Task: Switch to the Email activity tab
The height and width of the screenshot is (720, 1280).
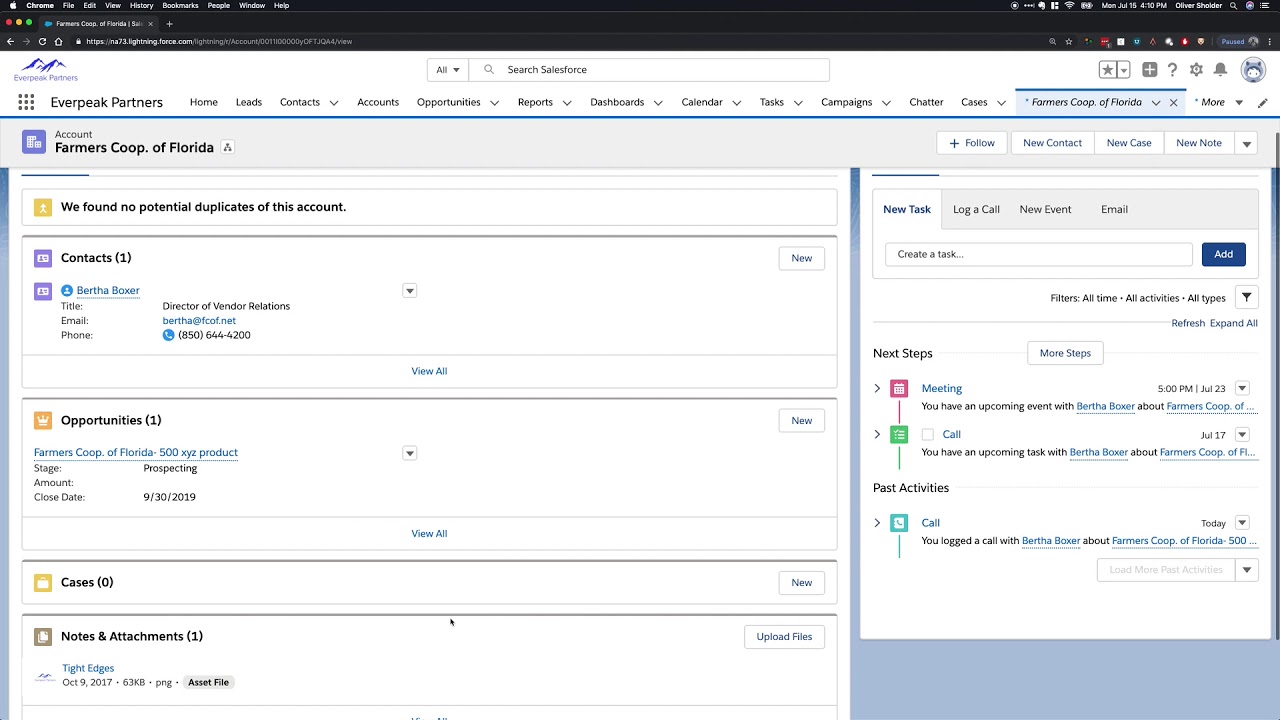Action: click(x=1114, y=209)
